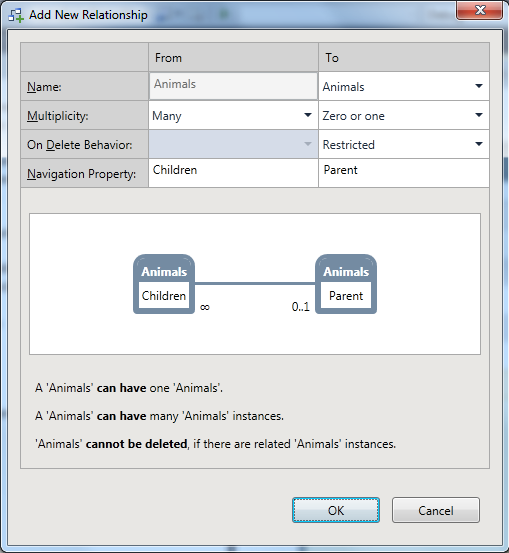Confirm the relationship with the OK button
The image size is (509, 553).
[x=336, y=510]
